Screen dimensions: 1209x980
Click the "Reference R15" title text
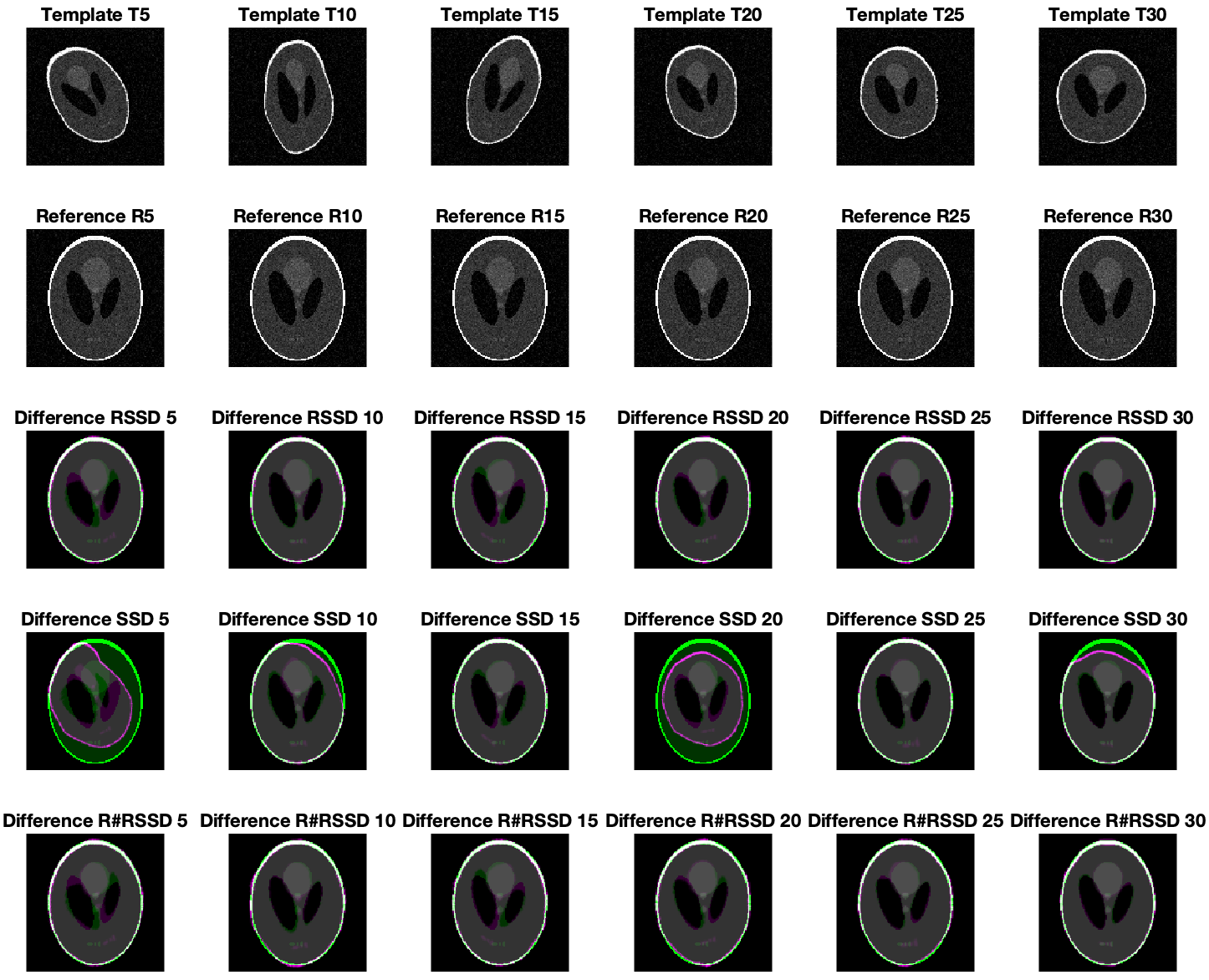click(x=500, y=217)
